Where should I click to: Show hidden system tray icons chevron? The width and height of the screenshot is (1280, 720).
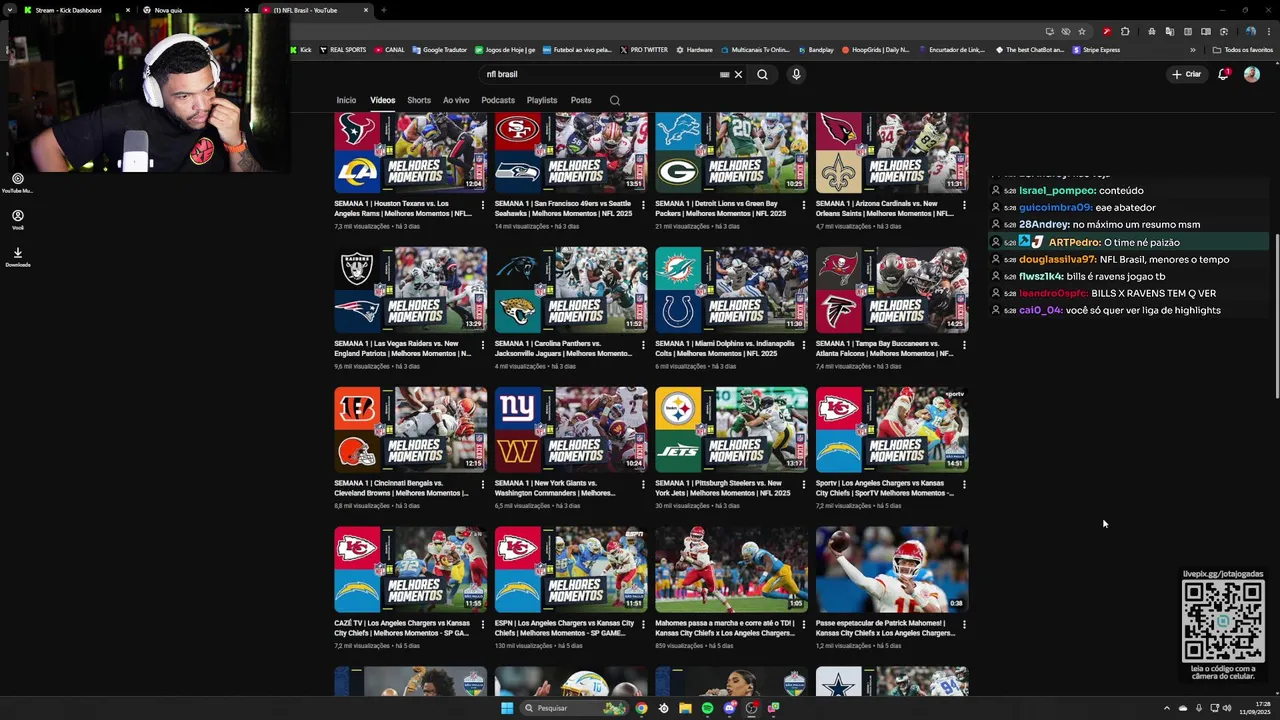pyautogui.click(x=1166, y=708)
